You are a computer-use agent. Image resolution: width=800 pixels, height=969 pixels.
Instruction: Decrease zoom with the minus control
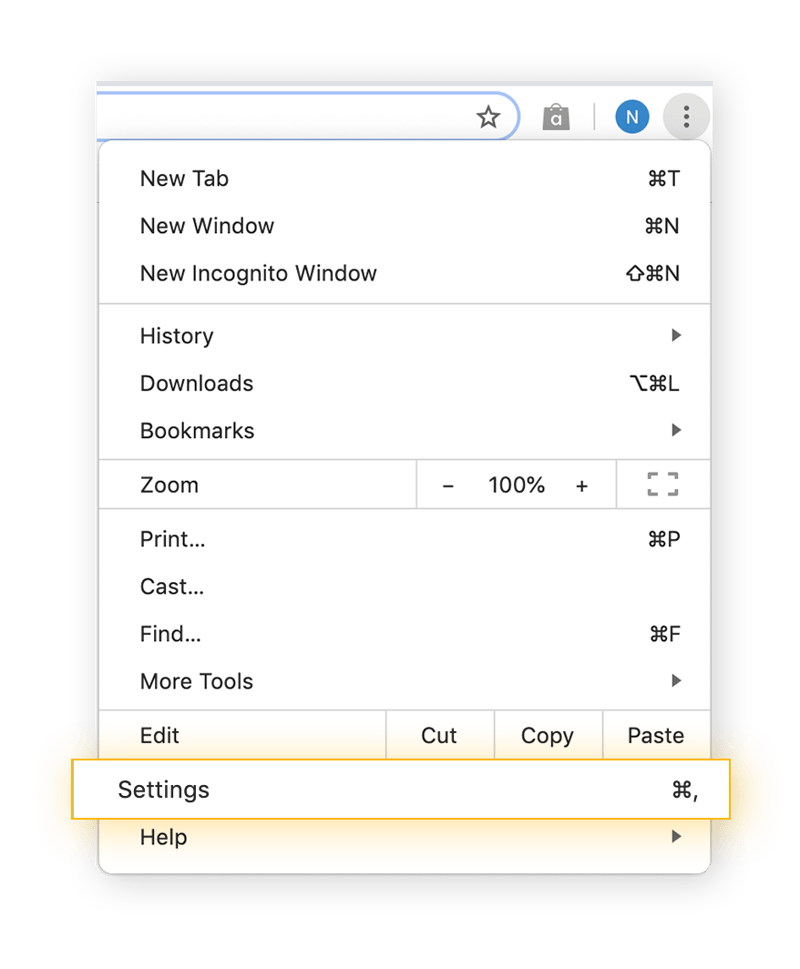[x=448, y=485]
